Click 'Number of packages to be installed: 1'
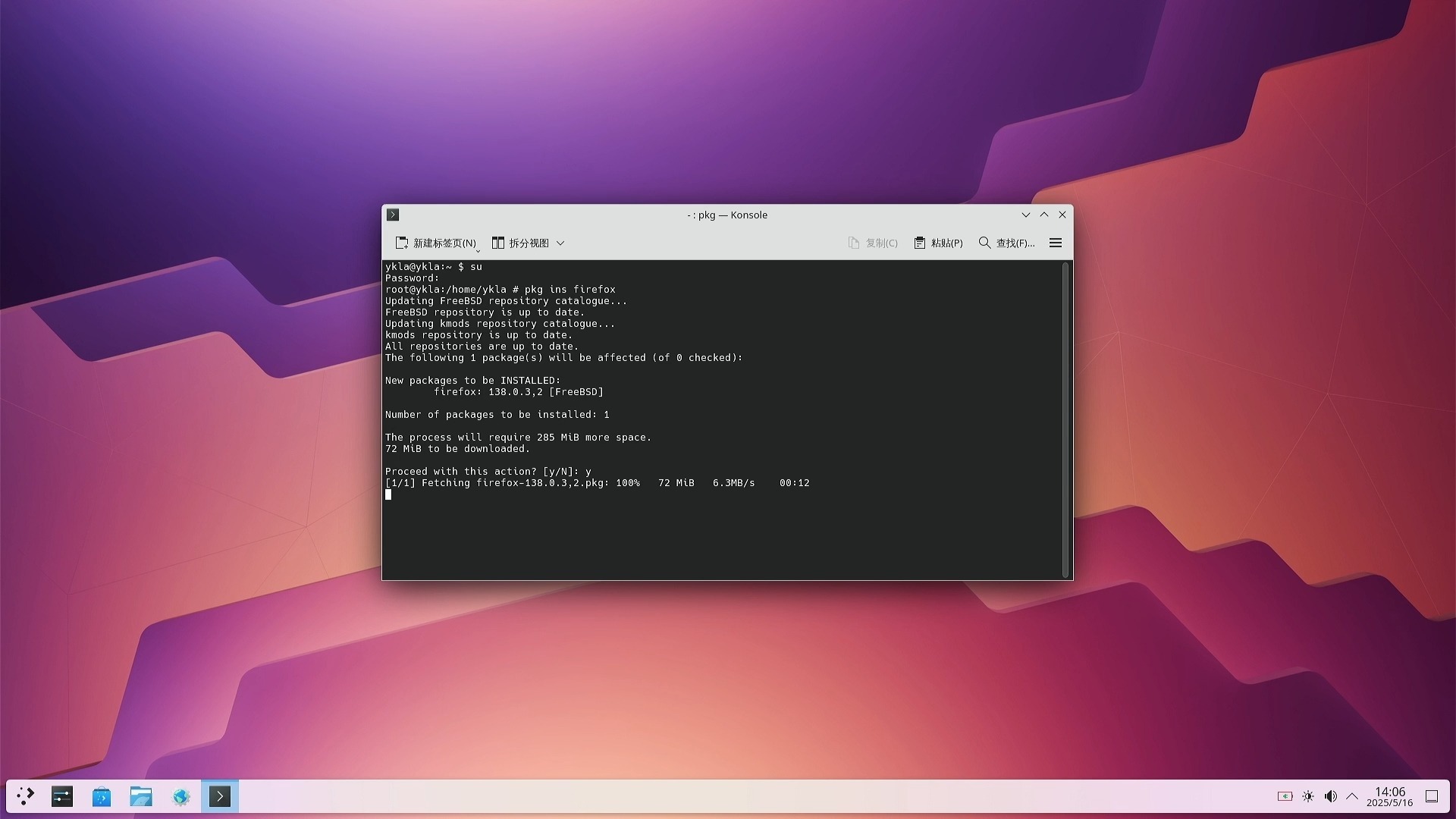The image size is (1456, 819). 497,414
